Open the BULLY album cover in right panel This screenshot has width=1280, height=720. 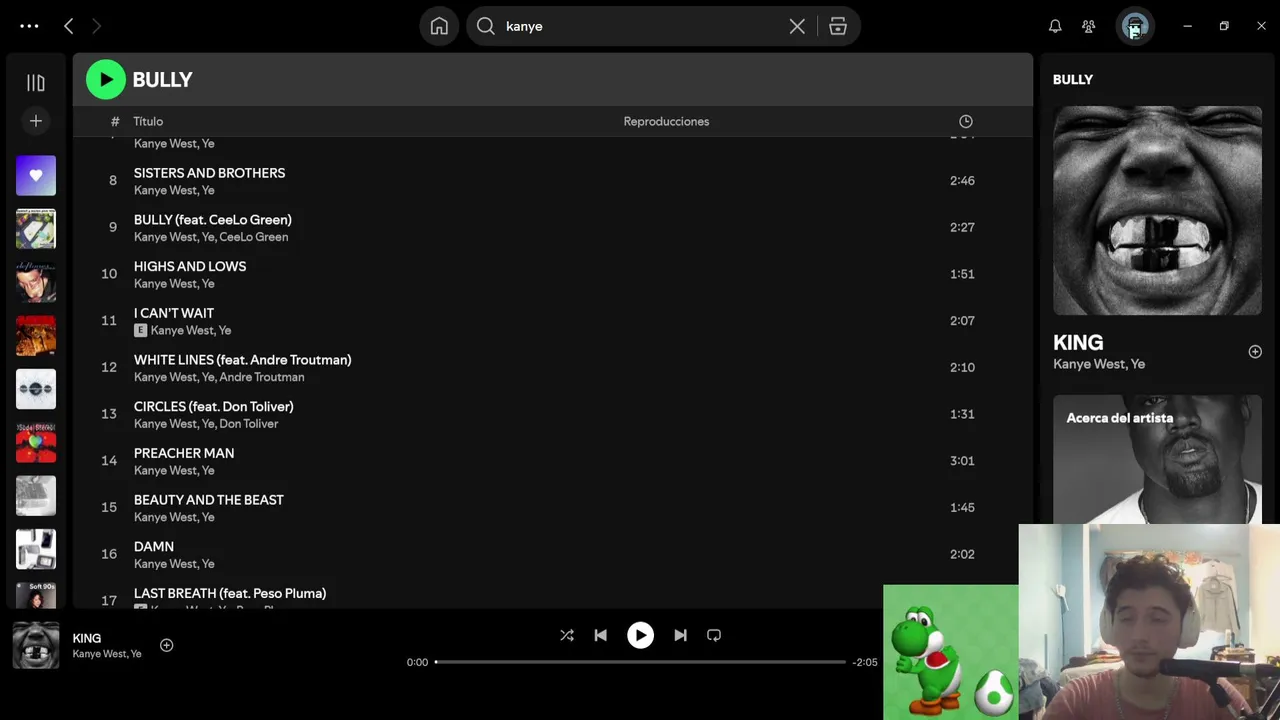[x=1157, y=210]
